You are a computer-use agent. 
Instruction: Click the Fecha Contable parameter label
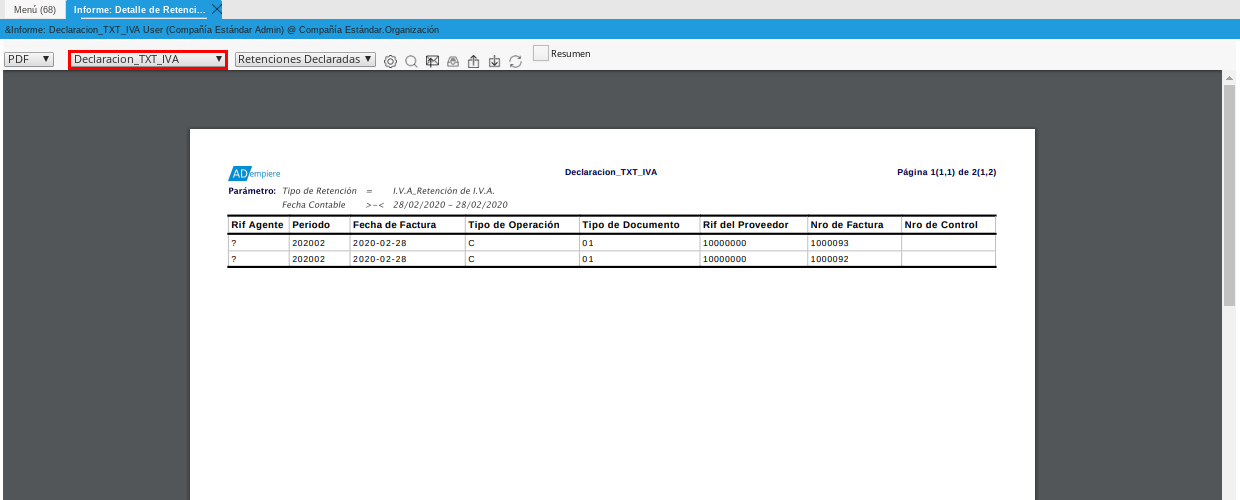point(314,204)
